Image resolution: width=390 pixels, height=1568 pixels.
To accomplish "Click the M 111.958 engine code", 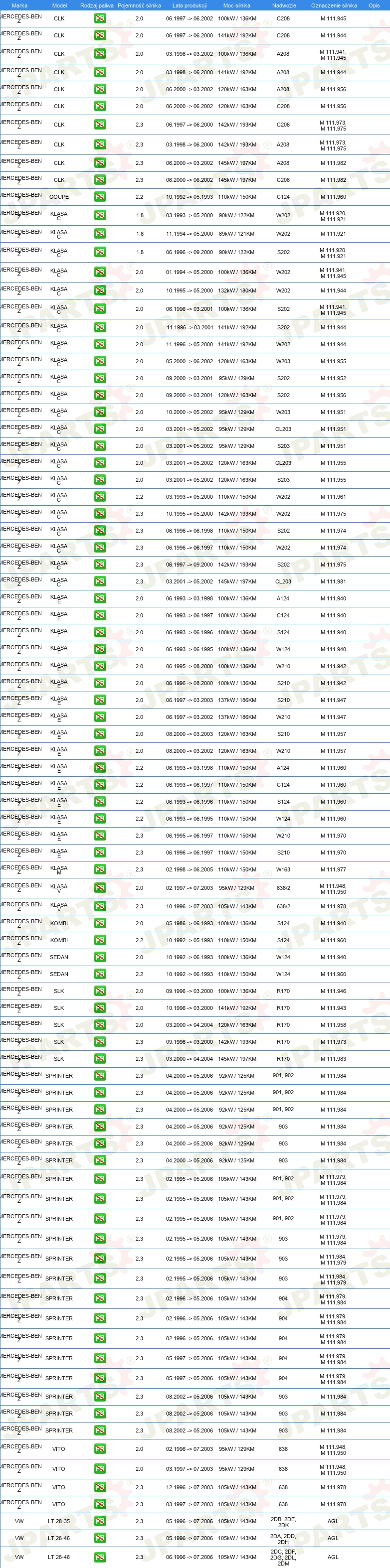I will click(333, 1025).
